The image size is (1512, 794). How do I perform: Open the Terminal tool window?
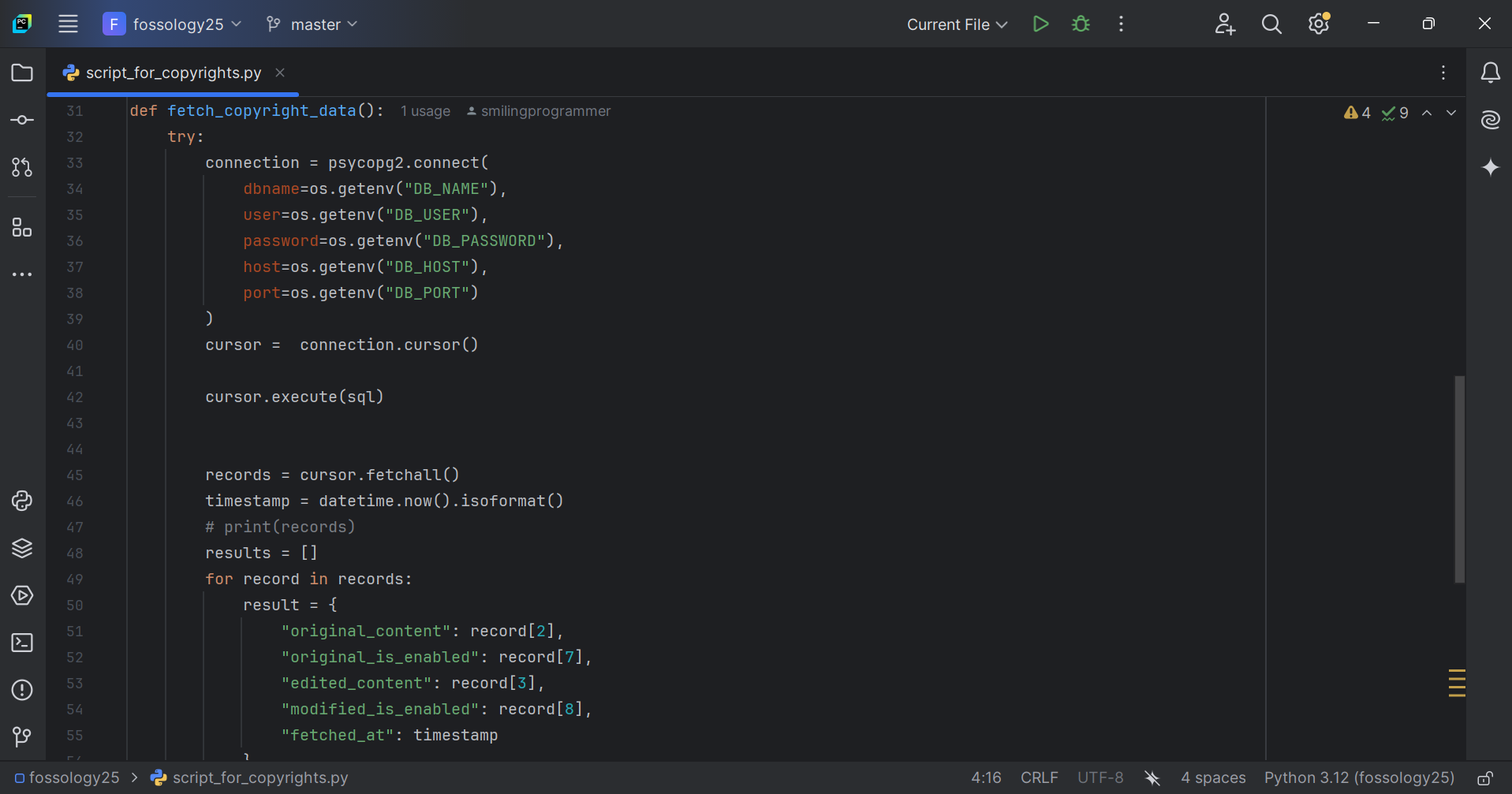pos(22,643)
